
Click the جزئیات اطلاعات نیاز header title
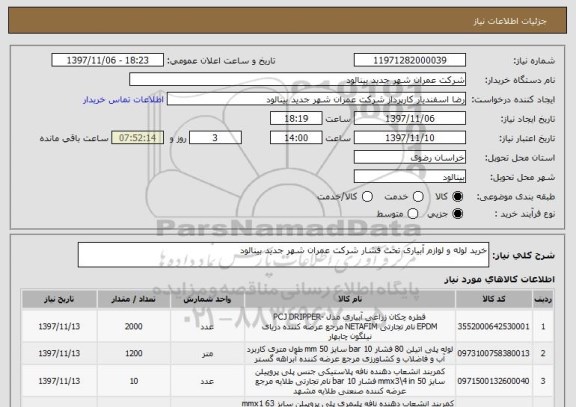[x=510, y=21]
